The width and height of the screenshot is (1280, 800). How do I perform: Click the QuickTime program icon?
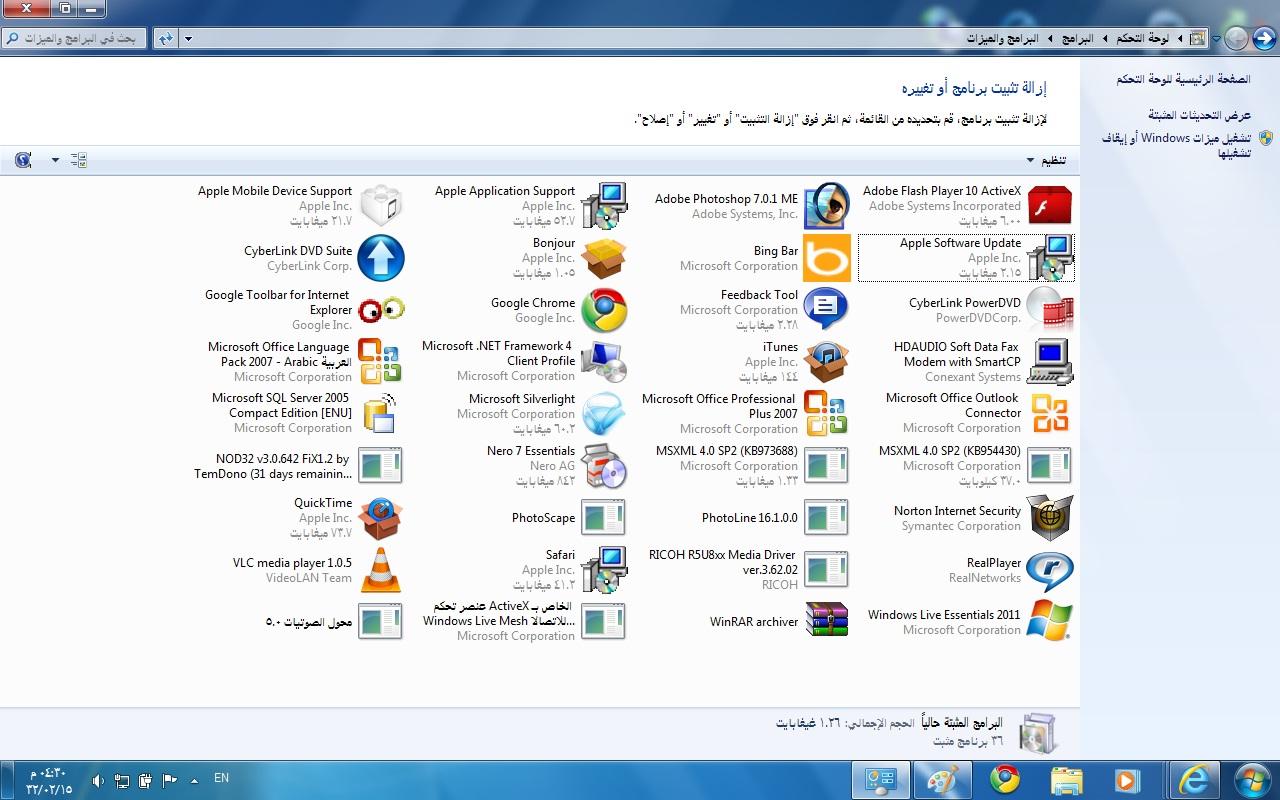tap(380, 517)
